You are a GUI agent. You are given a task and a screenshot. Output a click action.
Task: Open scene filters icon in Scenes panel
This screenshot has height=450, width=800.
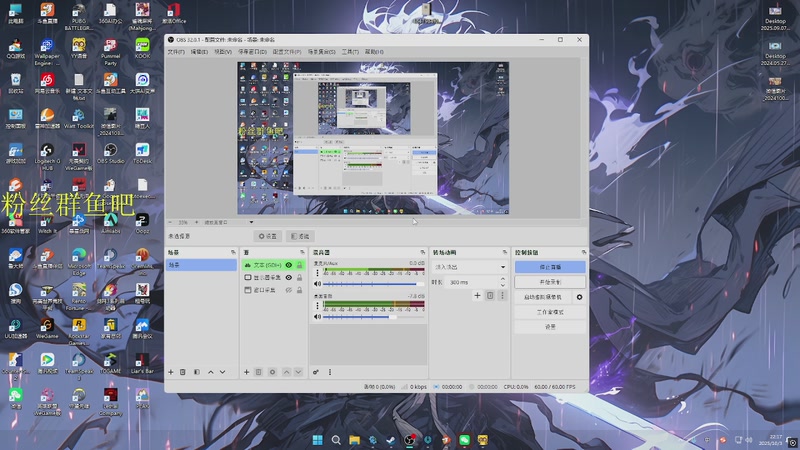pos(197,372)
